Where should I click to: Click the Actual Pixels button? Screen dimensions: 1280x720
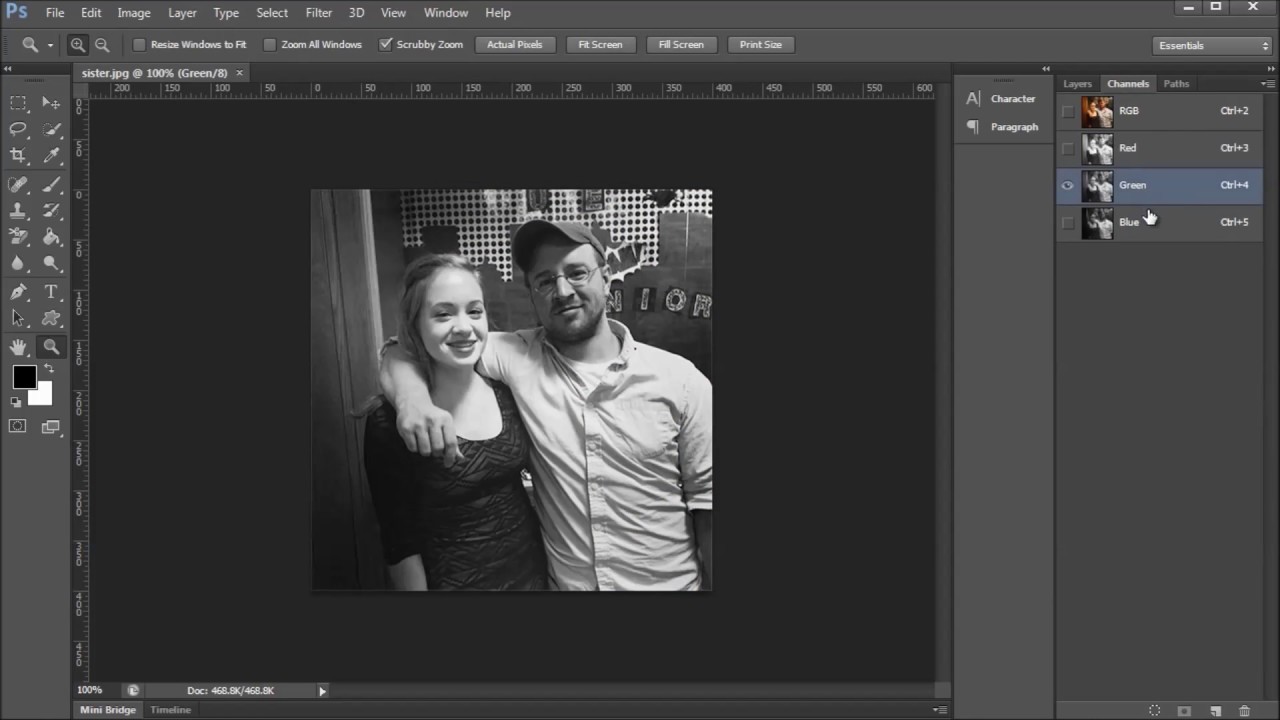pyautogui.click(x=515, y=45)
